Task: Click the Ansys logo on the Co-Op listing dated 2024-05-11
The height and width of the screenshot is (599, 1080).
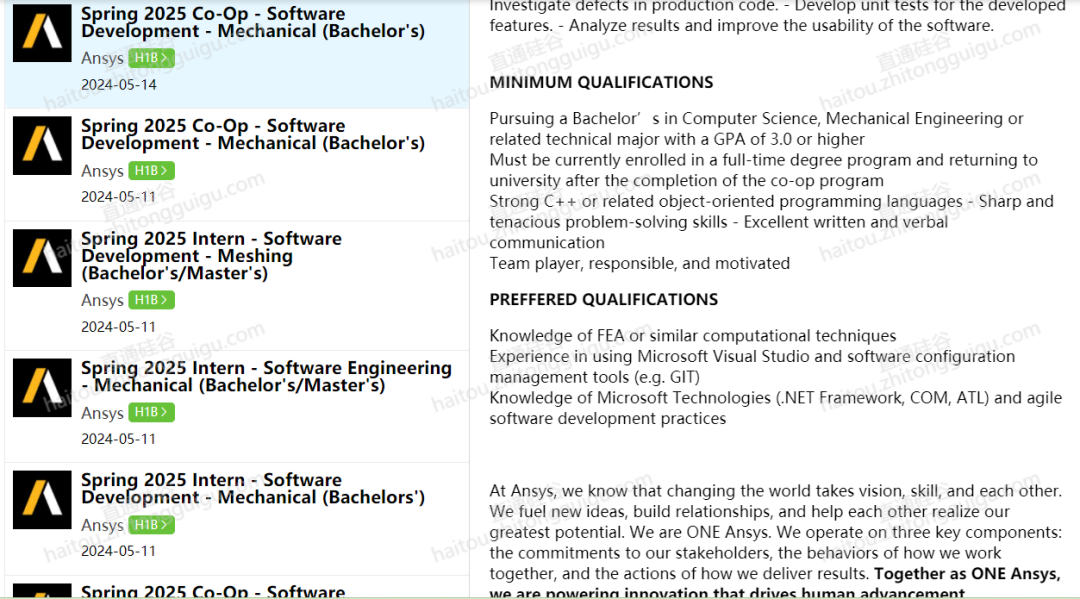Action: pyautogui.click(x=42, y=145)
